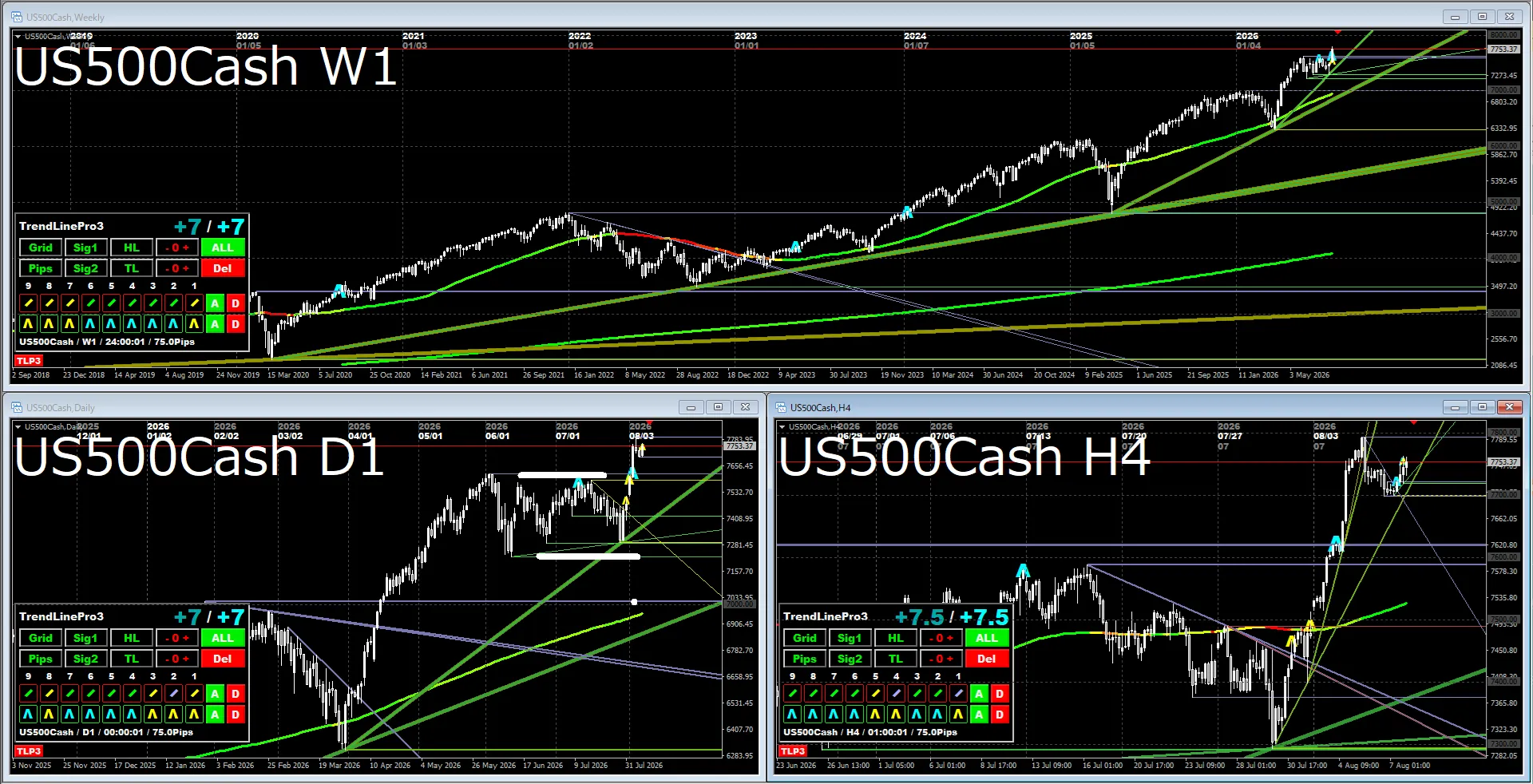Screen dimensions: 1533x784
Task: Toggle signal arrow 1 in the D1 panel
Action: pos(194,715)
